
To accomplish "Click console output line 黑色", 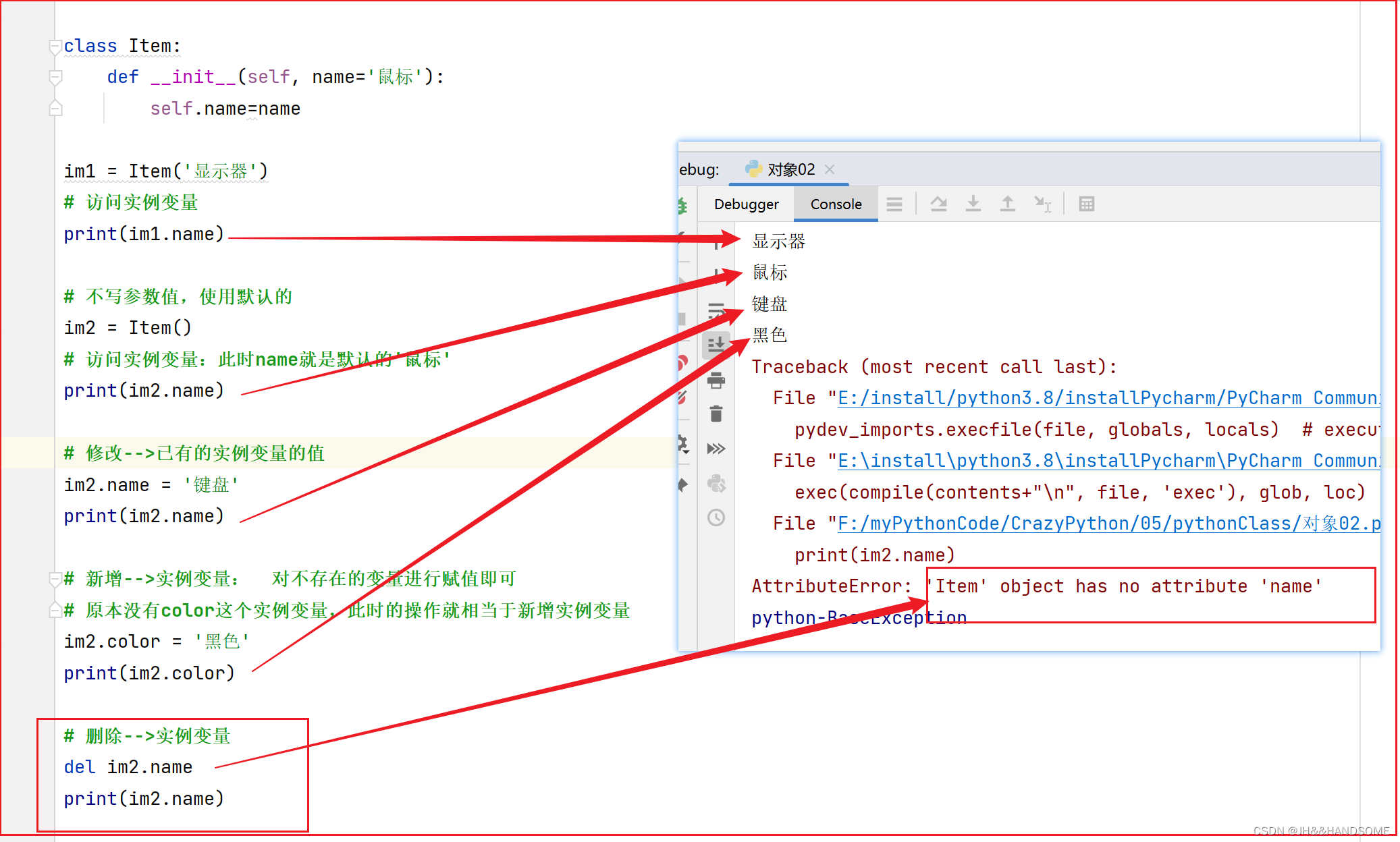I will click(x=770, y=335).
